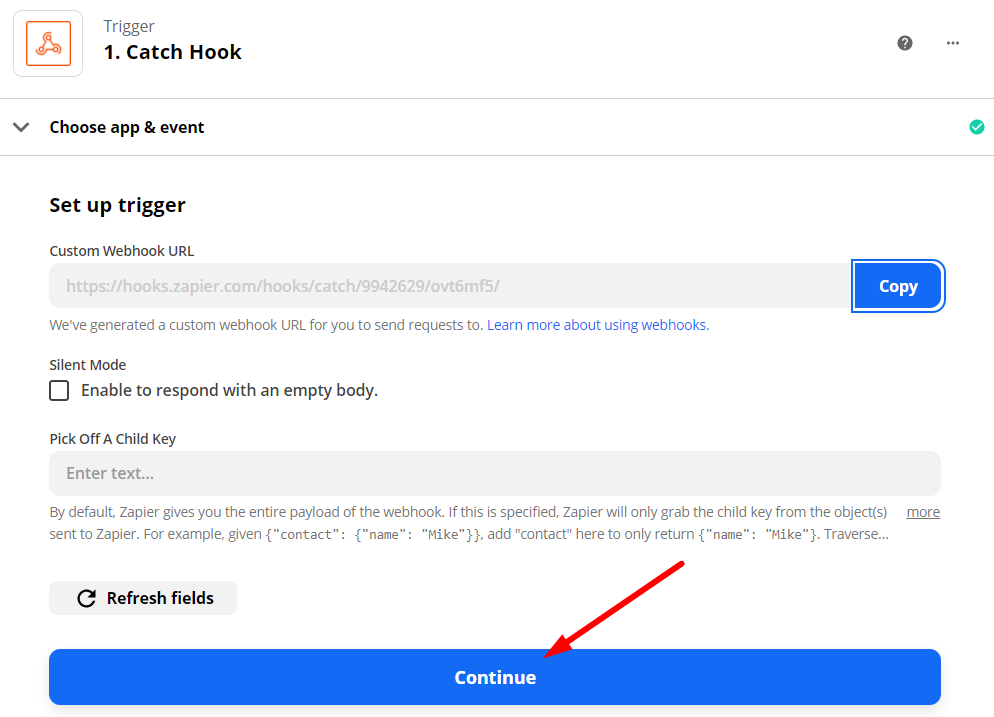Select the '1. Catch Hook' step title
The width and height of the screenshot is (994, 717).
pos(173,52)
